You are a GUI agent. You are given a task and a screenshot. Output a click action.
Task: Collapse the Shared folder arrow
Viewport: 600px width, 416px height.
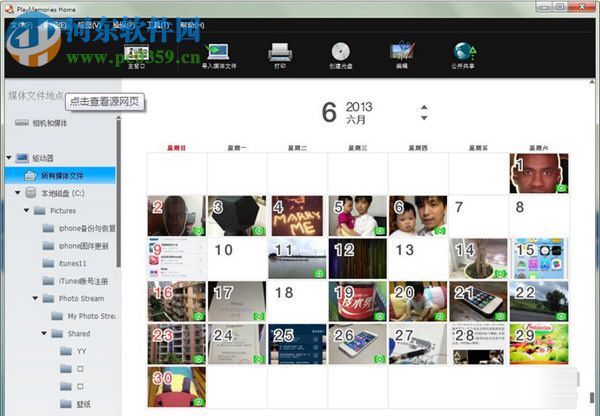pyautogui.click(x=44, y=333)
